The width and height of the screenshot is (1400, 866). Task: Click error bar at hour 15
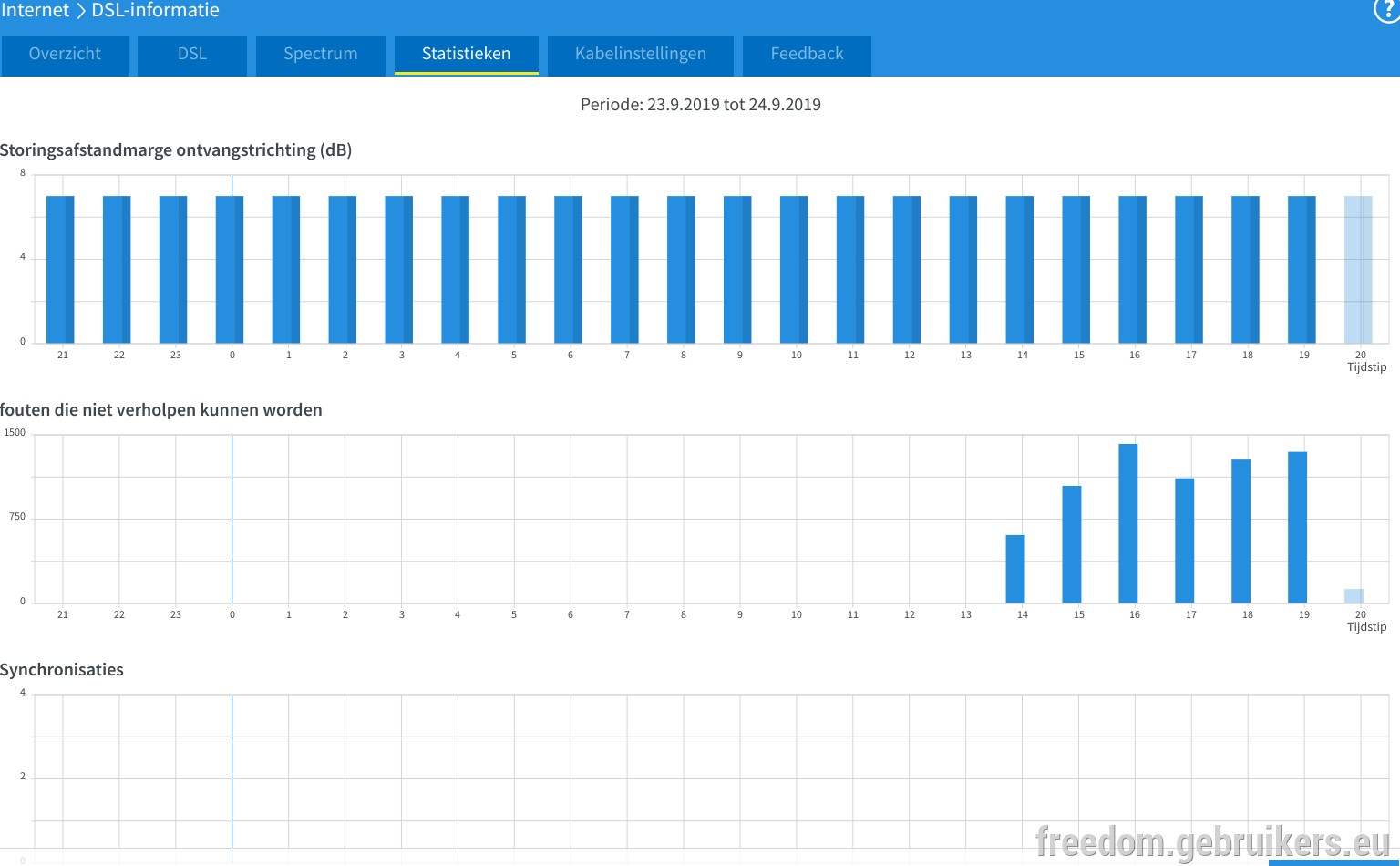[1072, 544]
